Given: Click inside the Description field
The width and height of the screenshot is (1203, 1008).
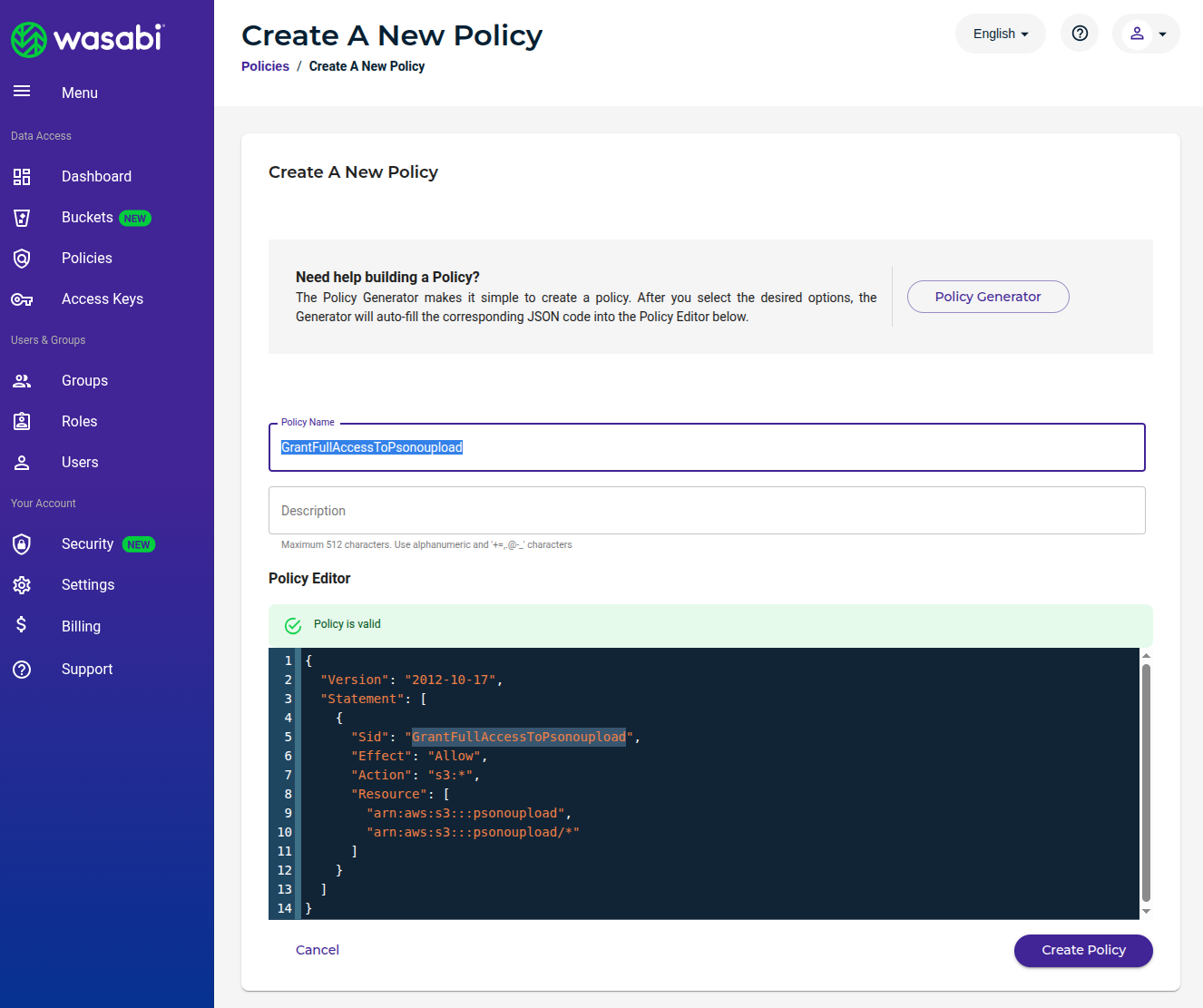Looking at the screenshot, I should pyautogui.click(x=707, y=510).
